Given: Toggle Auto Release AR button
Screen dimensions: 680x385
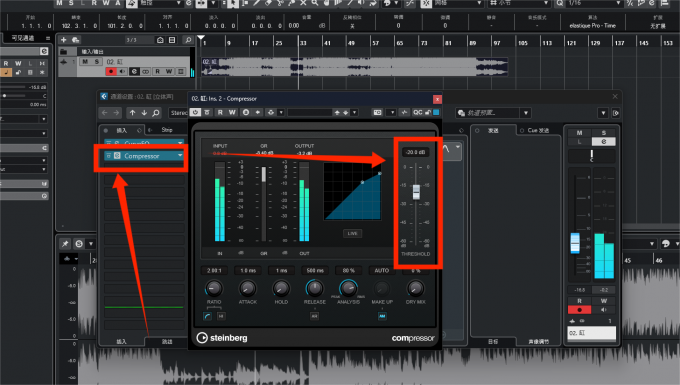Looking at the screenshot, I should pos(314,316).
